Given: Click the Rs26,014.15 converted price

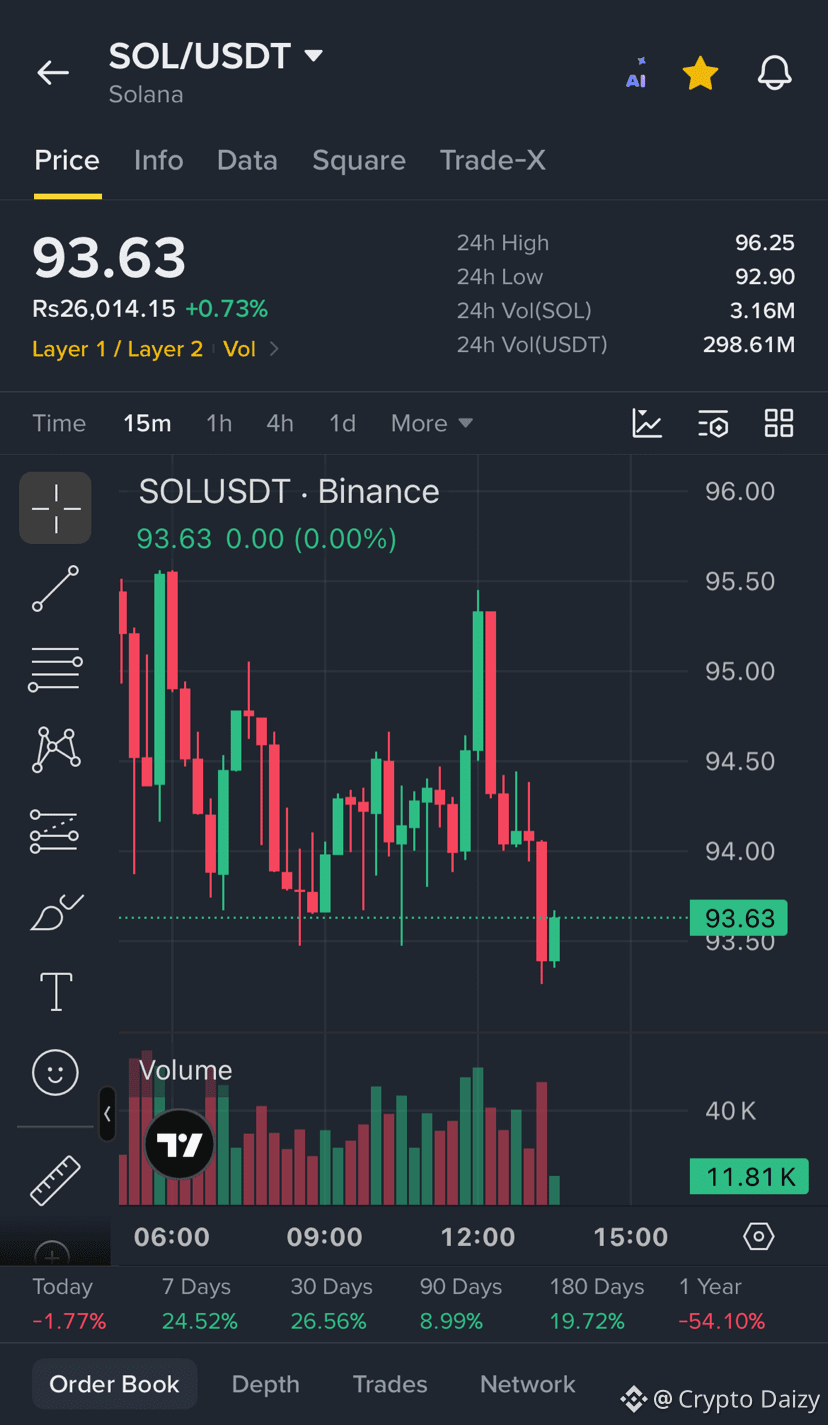Looking at the screenshot, I should (104, 309).
